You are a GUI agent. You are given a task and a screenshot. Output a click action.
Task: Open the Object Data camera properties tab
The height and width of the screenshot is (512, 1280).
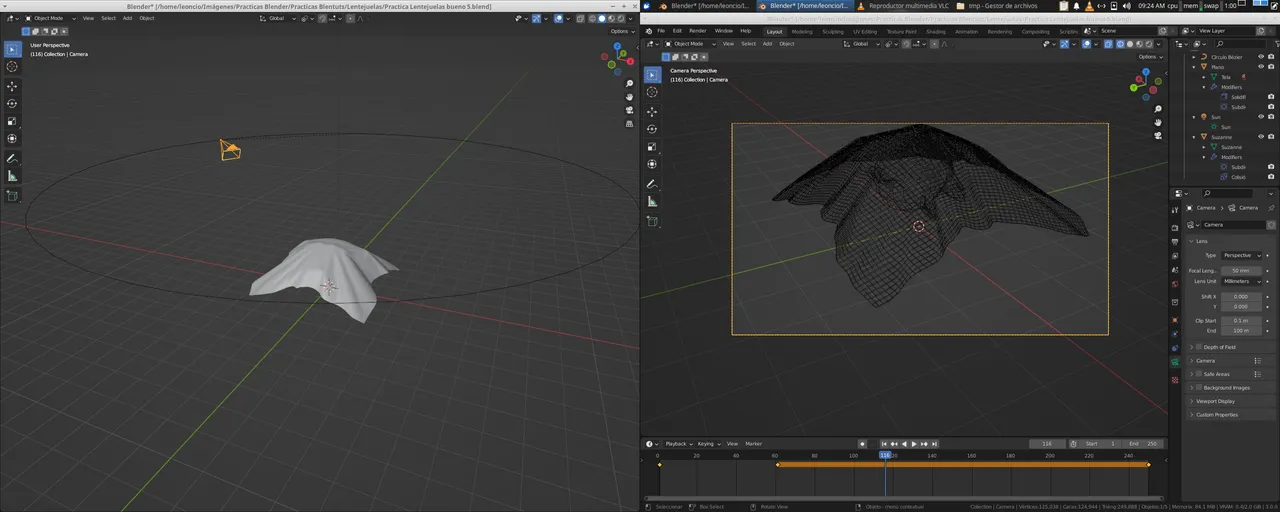[x=1175, y=361]
